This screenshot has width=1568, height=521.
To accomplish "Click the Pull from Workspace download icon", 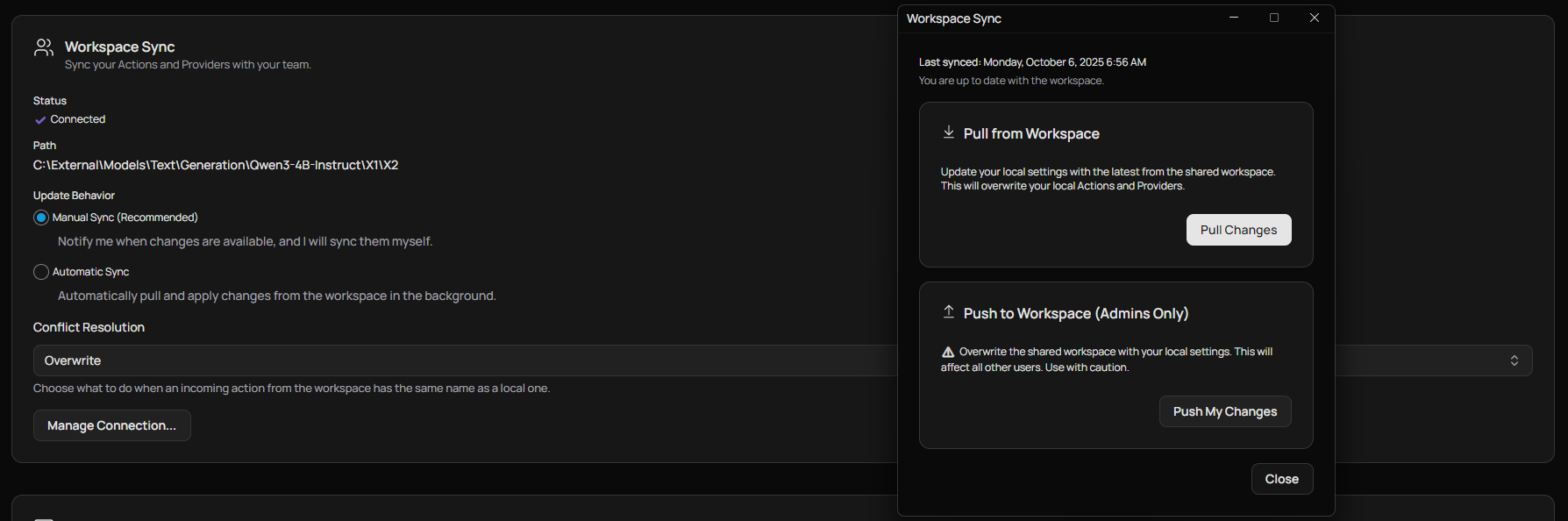I will tap(948, 132).
